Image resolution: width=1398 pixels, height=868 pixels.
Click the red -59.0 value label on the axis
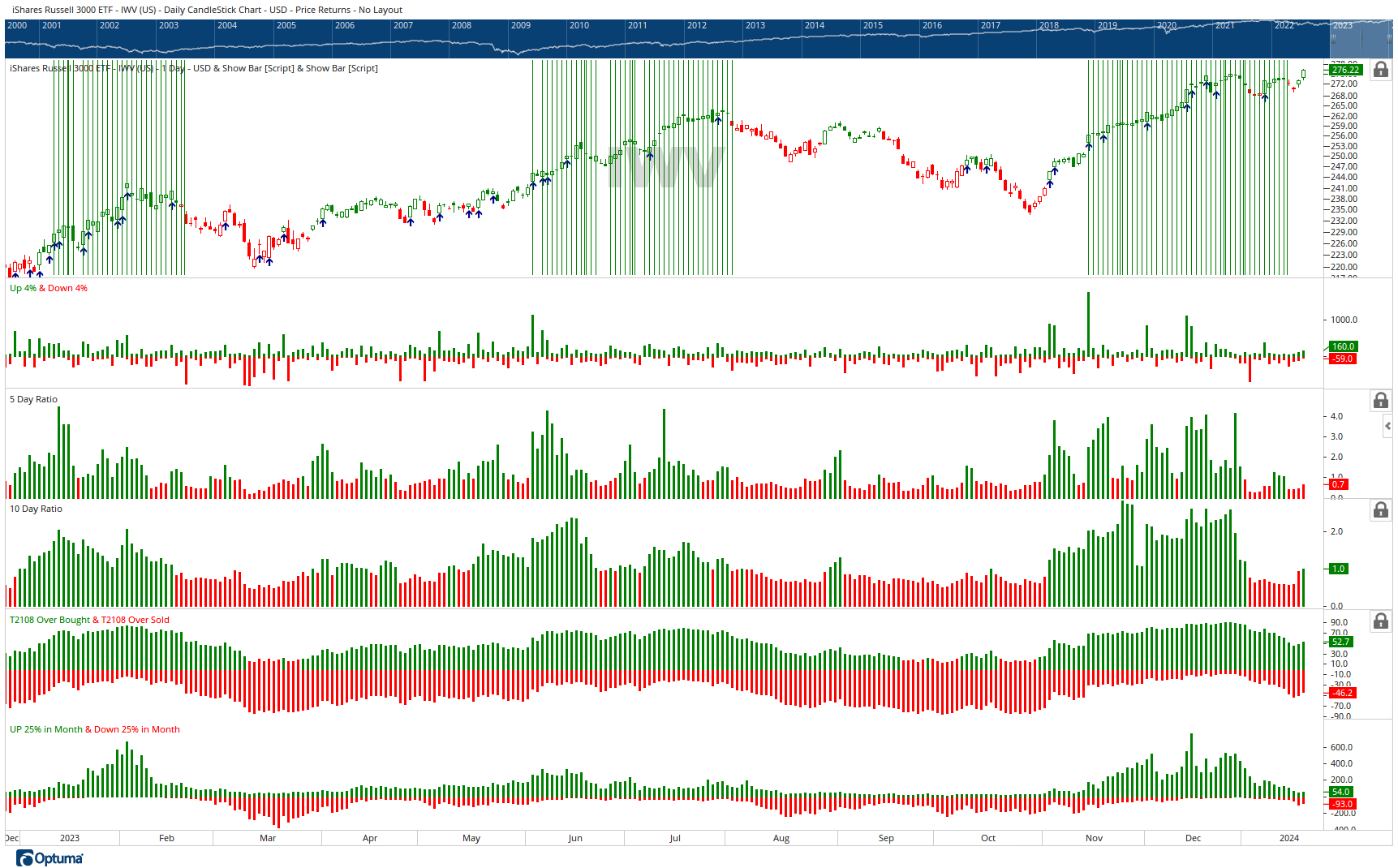point(1343,359)
